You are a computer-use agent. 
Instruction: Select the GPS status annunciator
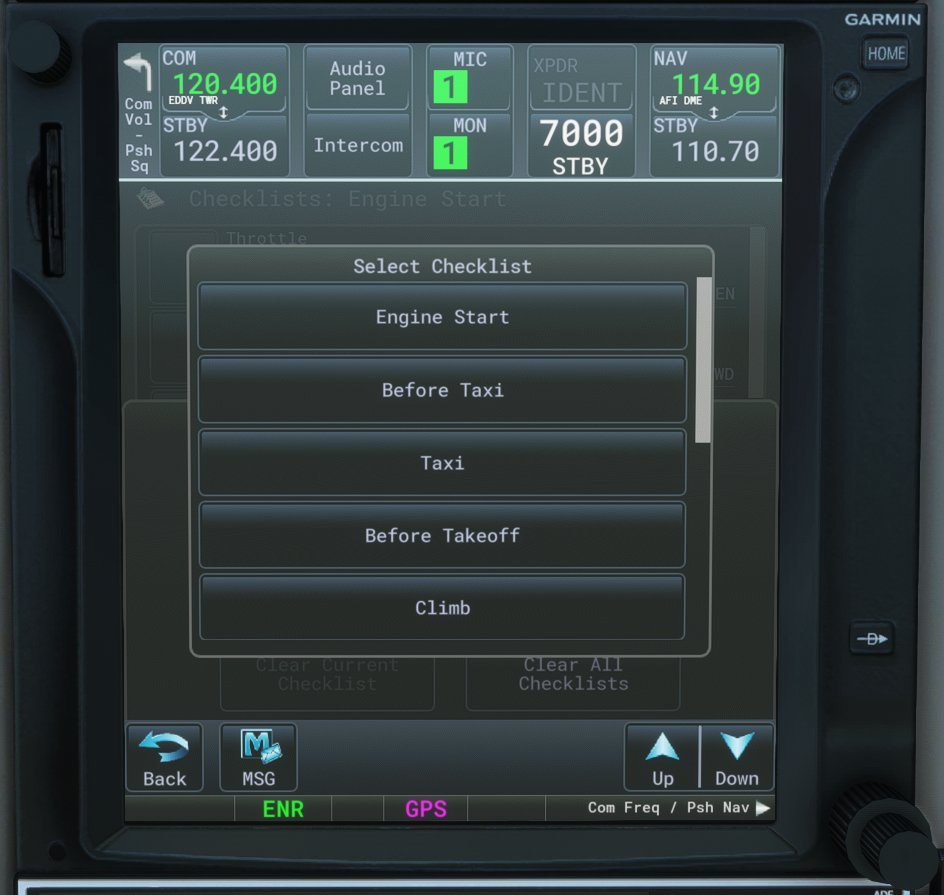(425, 808)
